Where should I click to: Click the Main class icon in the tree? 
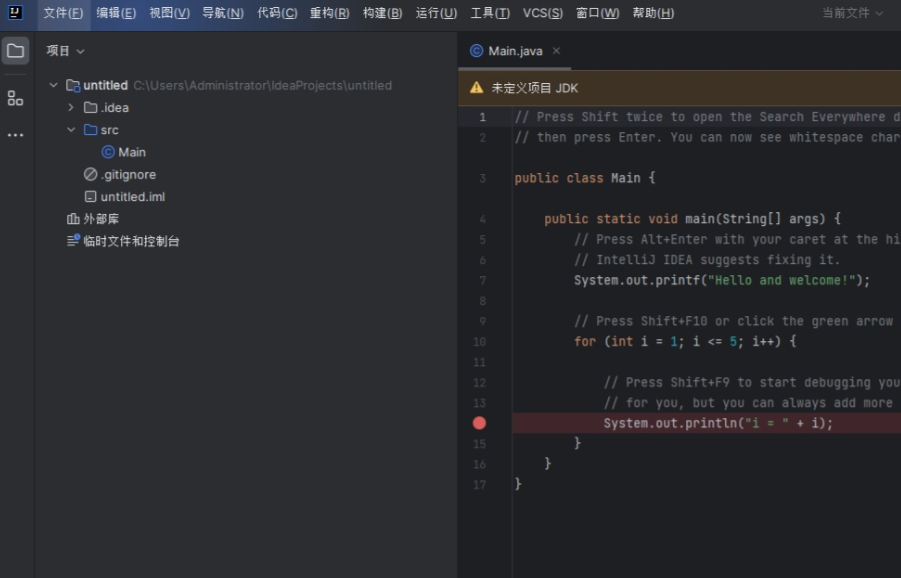tap(107, 152)
